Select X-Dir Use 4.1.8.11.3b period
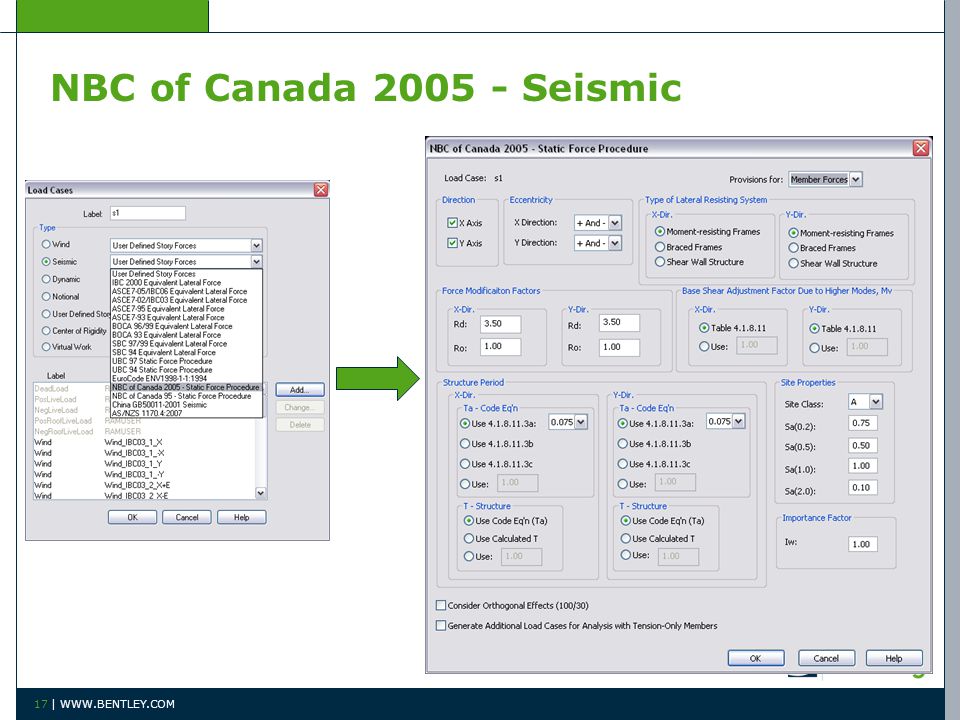 click(465, 444)
